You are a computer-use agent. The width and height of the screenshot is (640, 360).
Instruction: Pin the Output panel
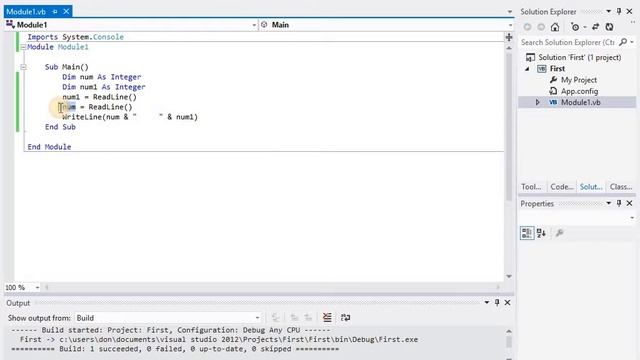497,302
